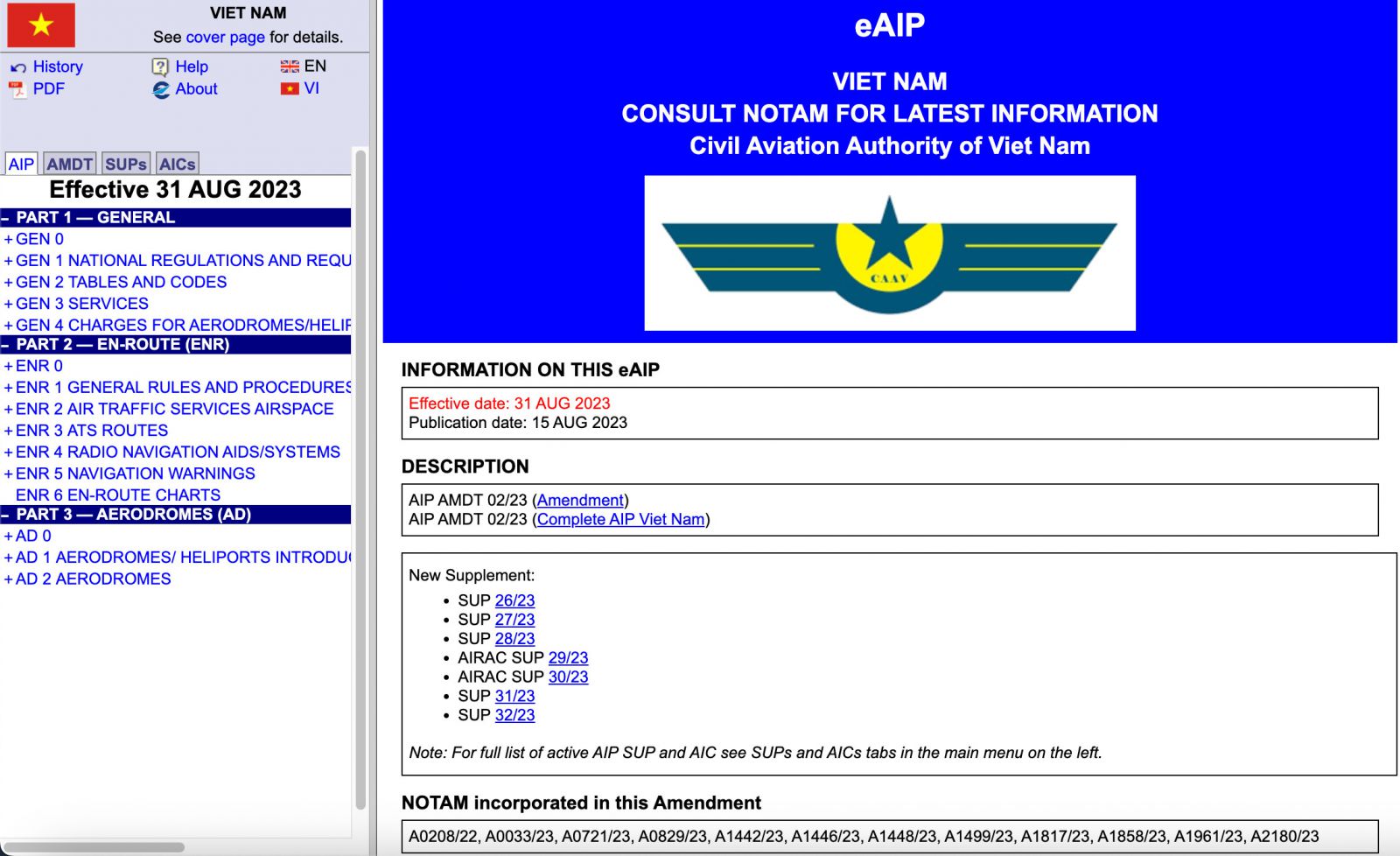Click Publication date: 15 AUG 2023 text
The image size is (1400, 856).
[518, 423]
